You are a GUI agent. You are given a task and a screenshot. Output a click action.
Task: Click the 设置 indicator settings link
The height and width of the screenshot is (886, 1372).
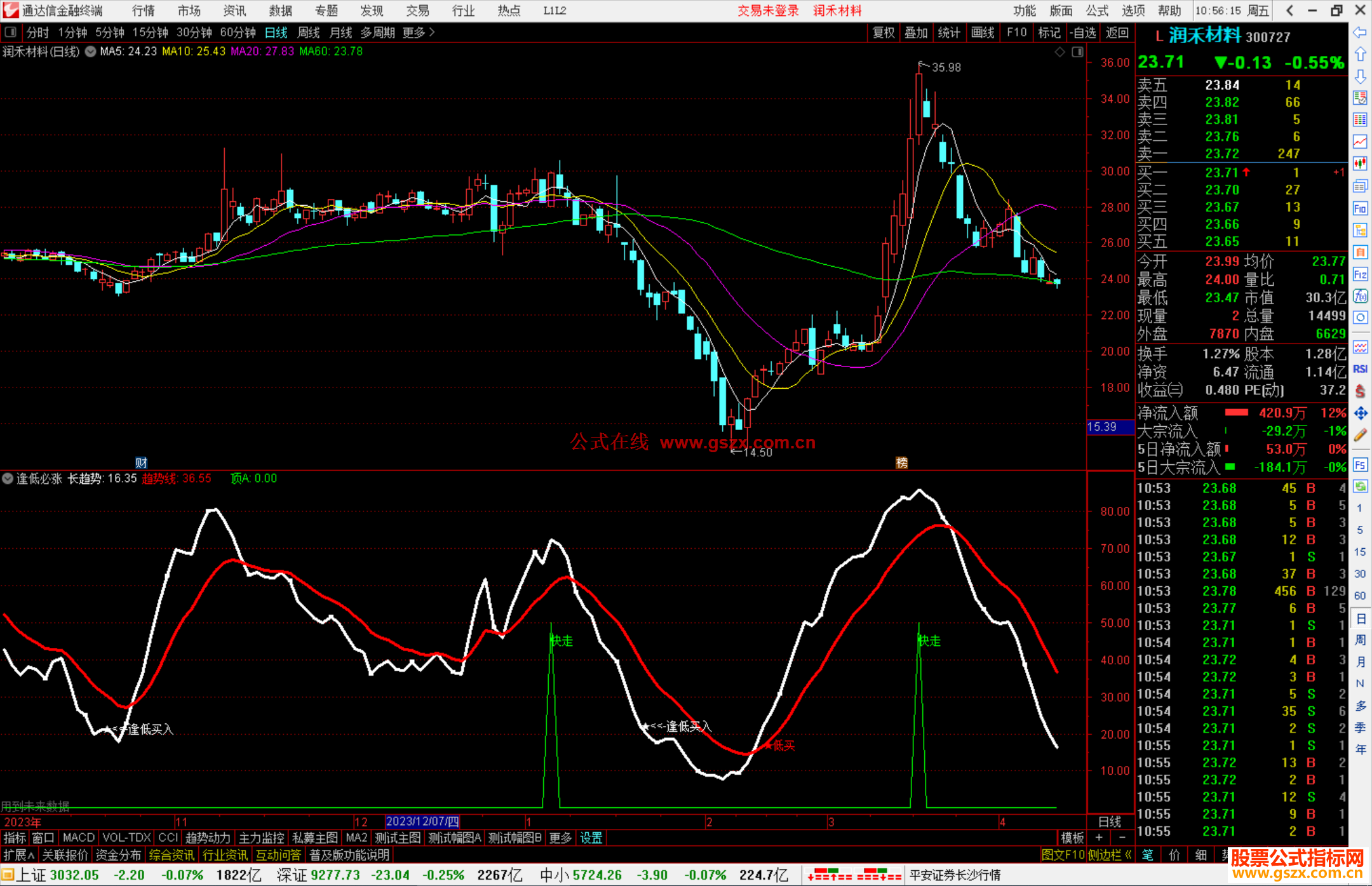(591, 838)
